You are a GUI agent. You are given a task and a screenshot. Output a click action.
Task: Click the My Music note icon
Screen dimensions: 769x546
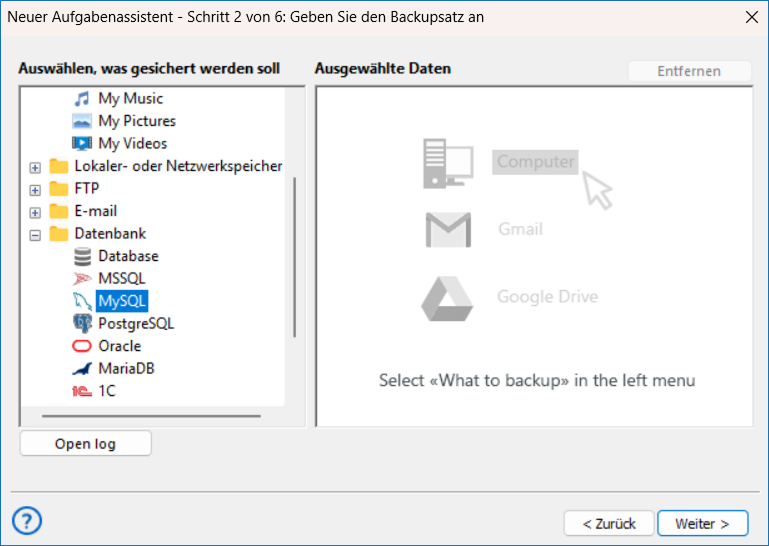(x=82, y=99)
